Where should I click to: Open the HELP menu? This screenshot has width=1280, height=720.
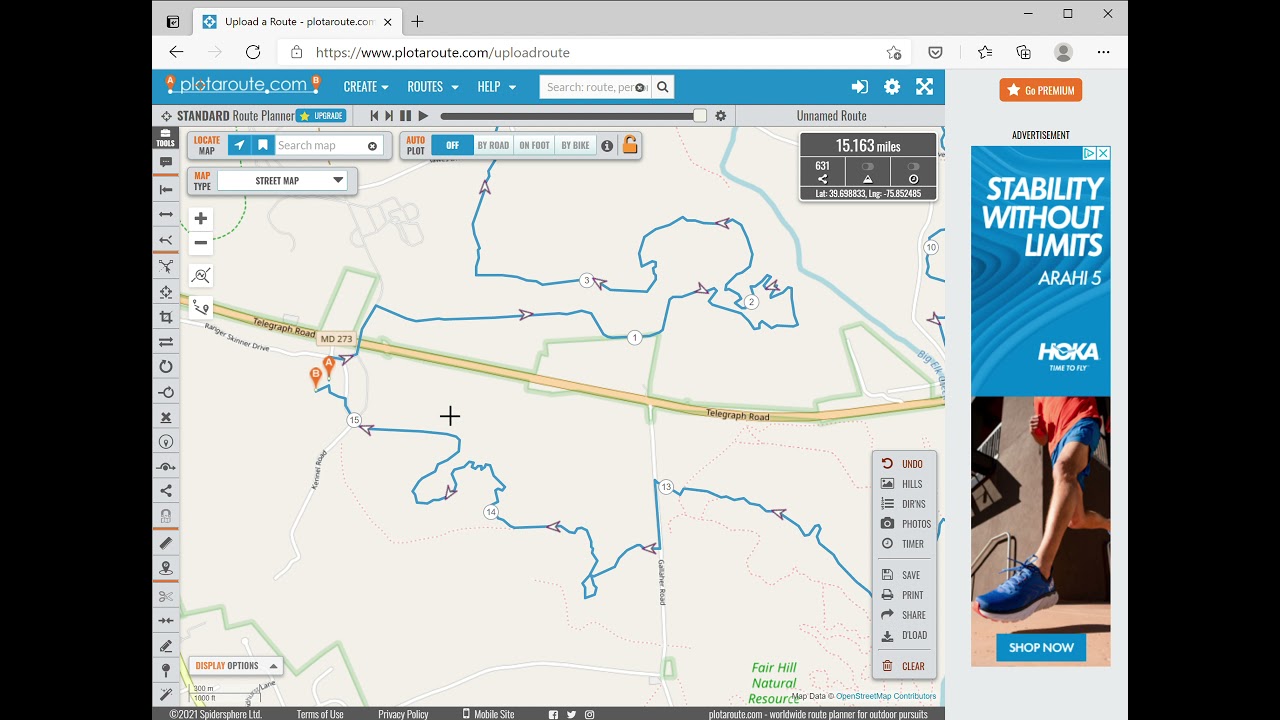tap(497, 87)
